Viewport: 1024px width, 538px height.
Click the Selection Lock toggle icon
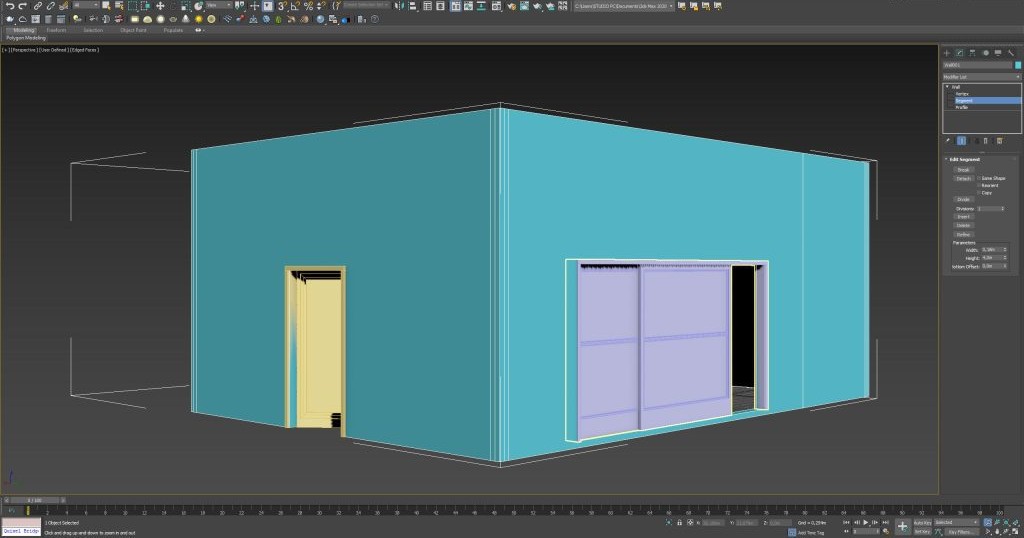679,522
